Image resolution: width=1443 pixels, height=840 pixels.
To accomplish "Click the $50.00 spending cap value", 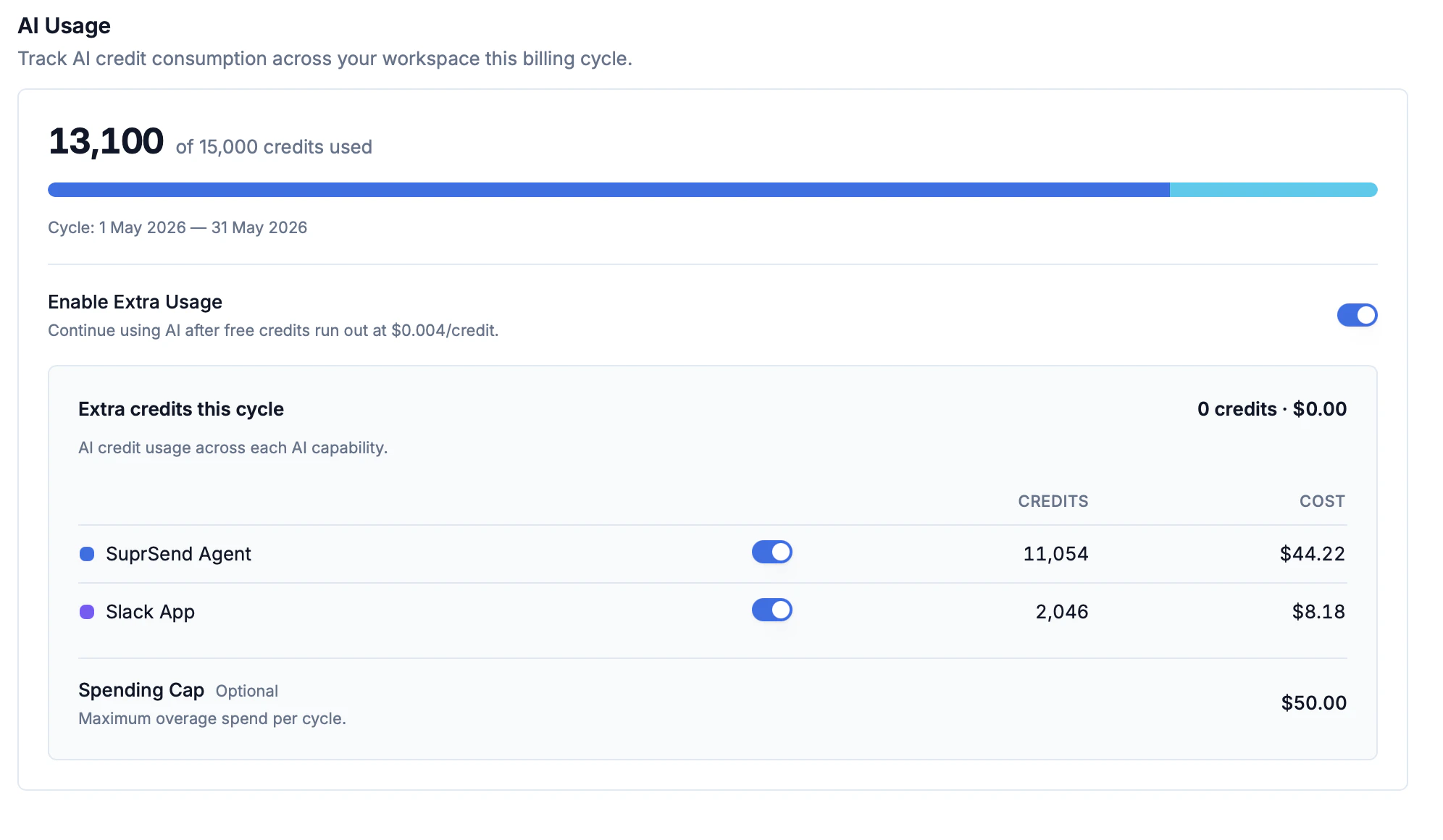I will 1313,702.
